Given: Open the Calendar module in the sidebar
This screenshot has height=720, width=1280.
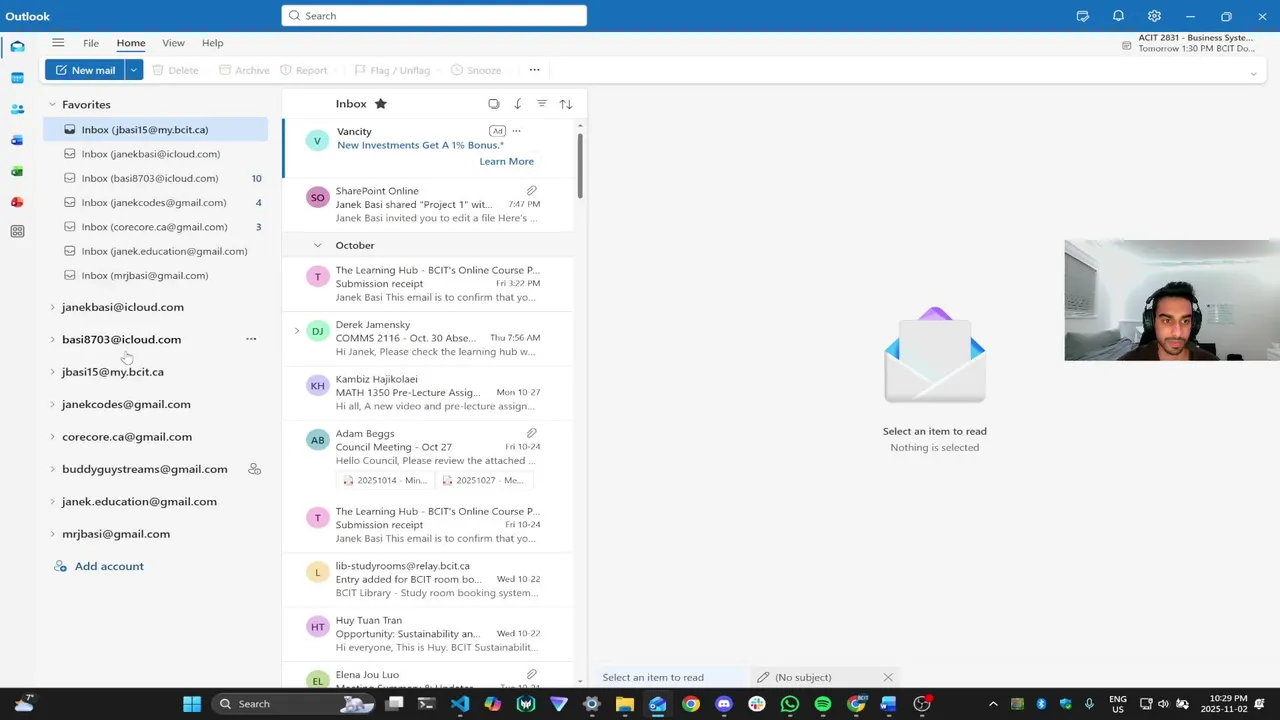Looking at the screenshot, I should pos(17,78).
